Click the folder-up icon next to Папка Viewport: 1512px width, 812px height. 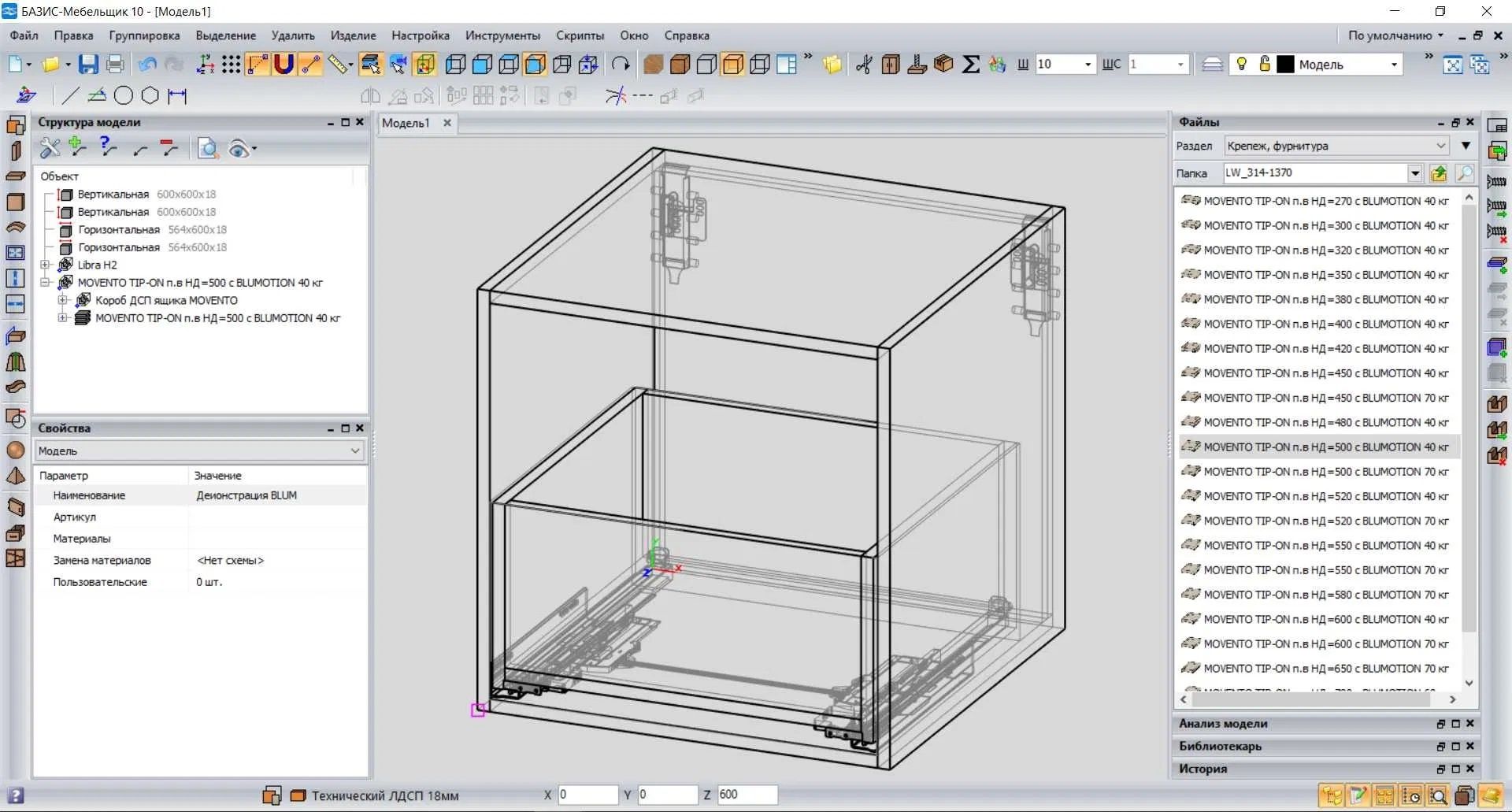pos(1439,173)
